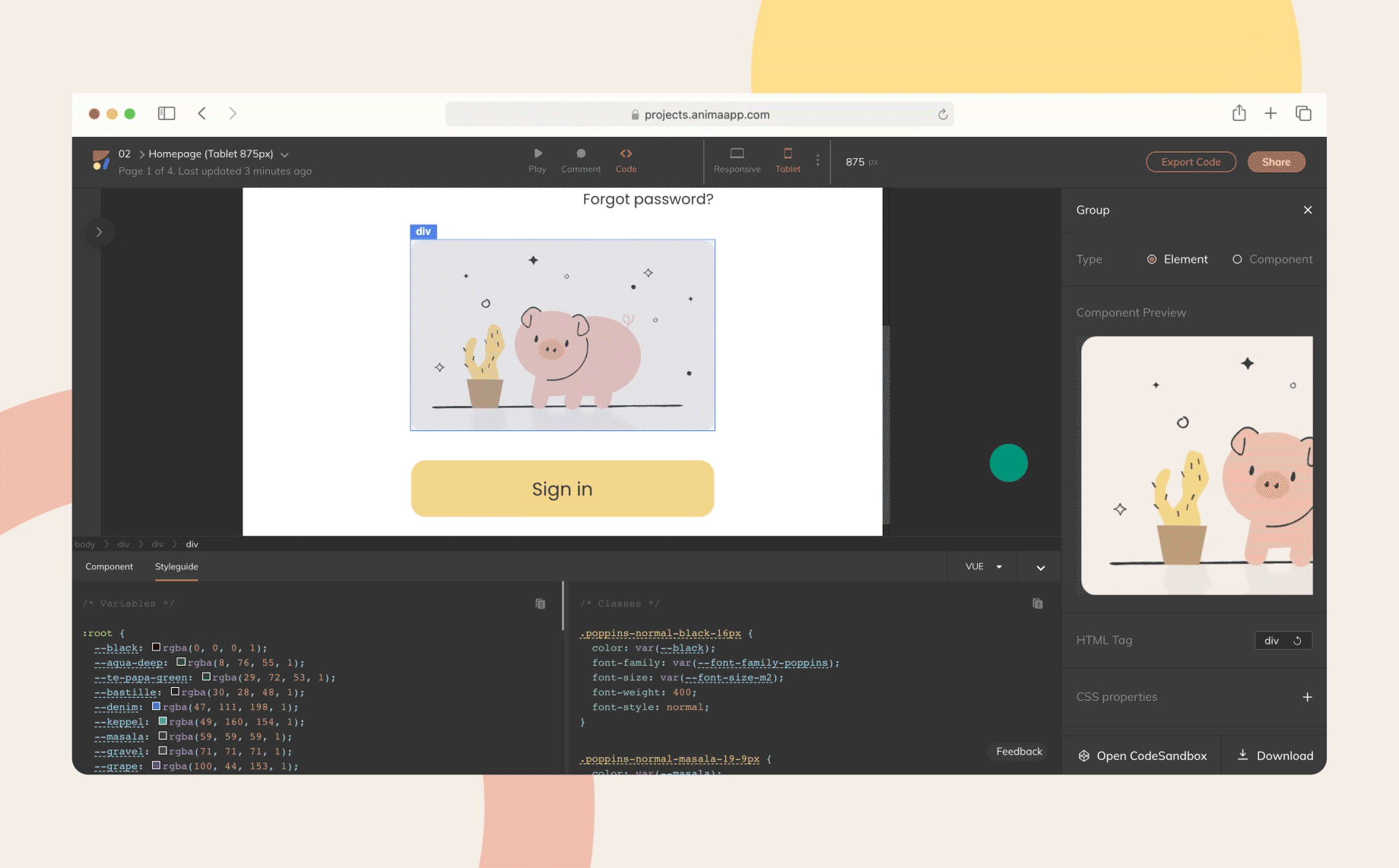The width and height of the screenshot is (1399, 868).
Task: Reset the HTML Tag div value
Action: [1297, 641]
